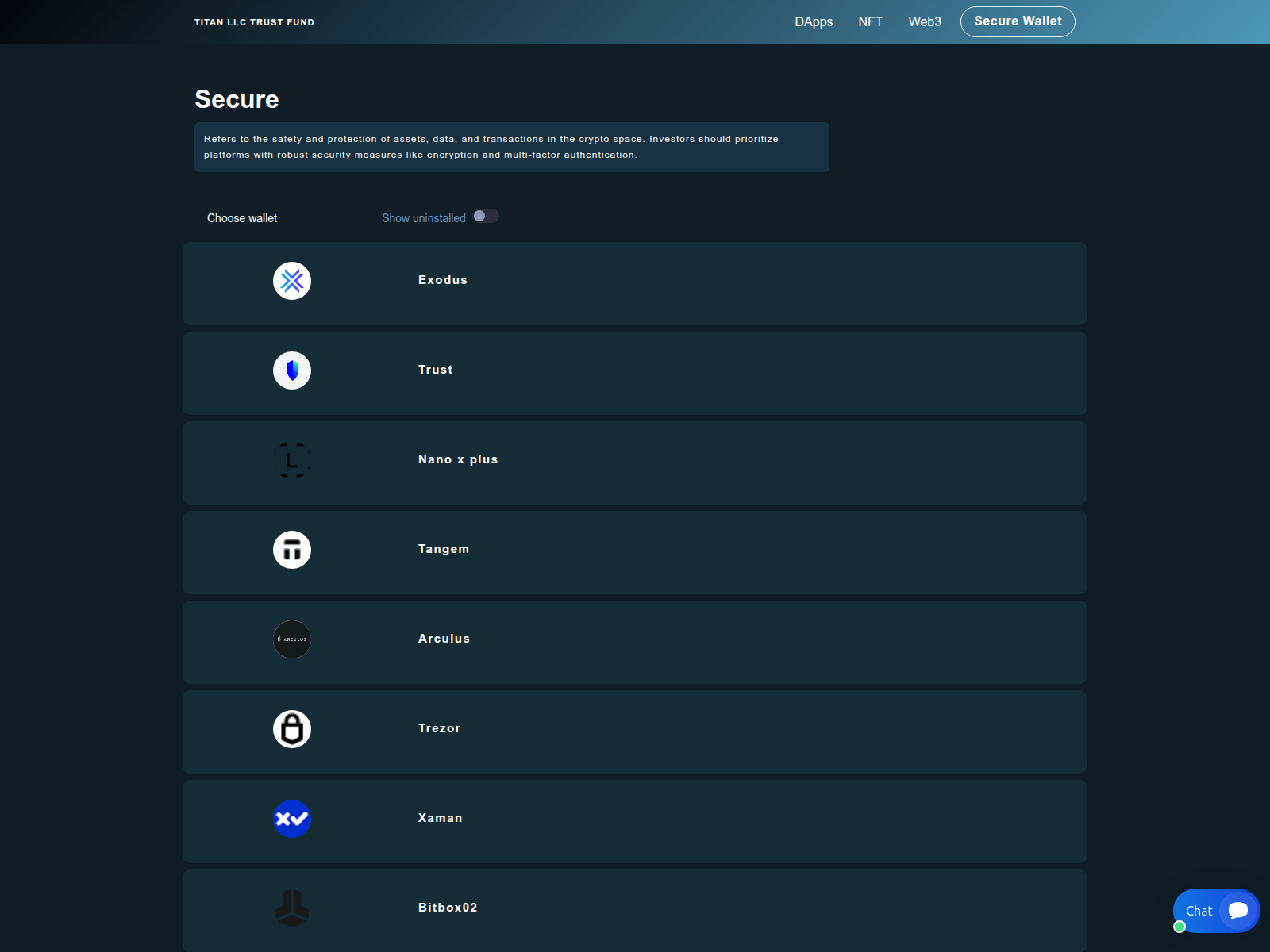Click the Trezor padlock icon
Image resolution: width=1270 pixels, height=952 pixels.
[292, 729]
